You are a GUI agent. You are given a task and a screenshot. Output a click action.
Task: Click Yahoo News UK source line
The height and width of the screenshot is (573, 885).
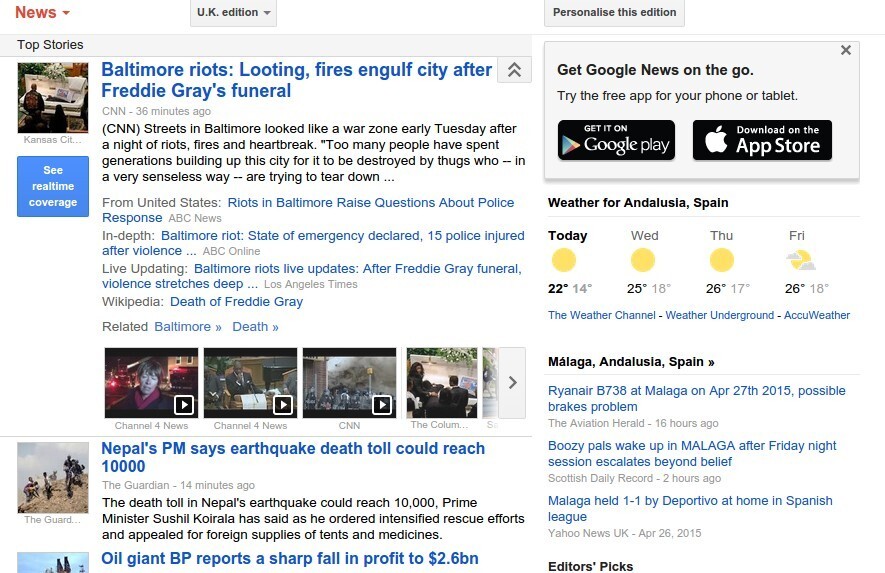[x=625, y=533]
